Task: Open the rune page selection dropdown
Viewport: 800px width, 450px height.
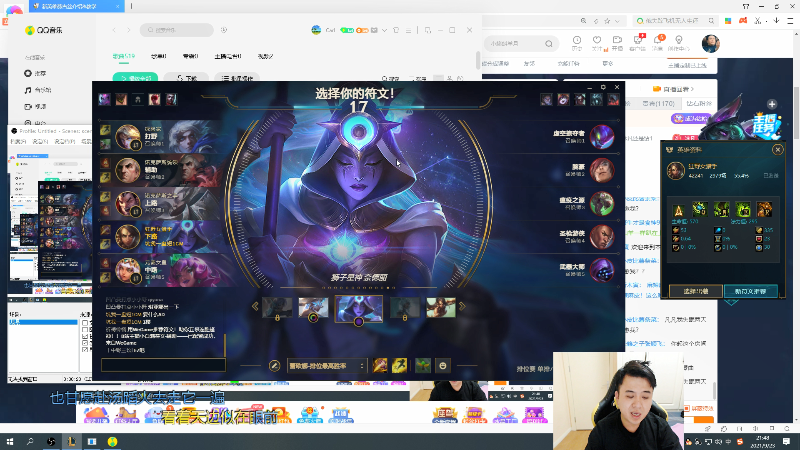Action: (x=326, y=366)
